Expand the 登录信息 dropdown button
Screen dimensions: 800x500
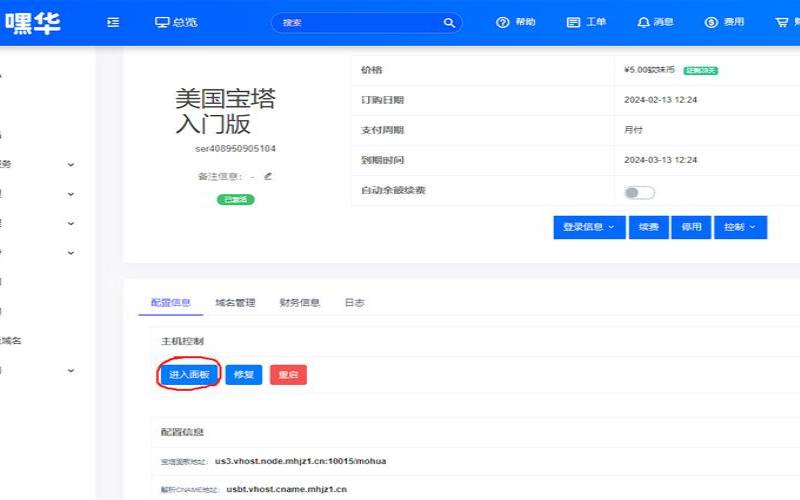coord(589,228)
